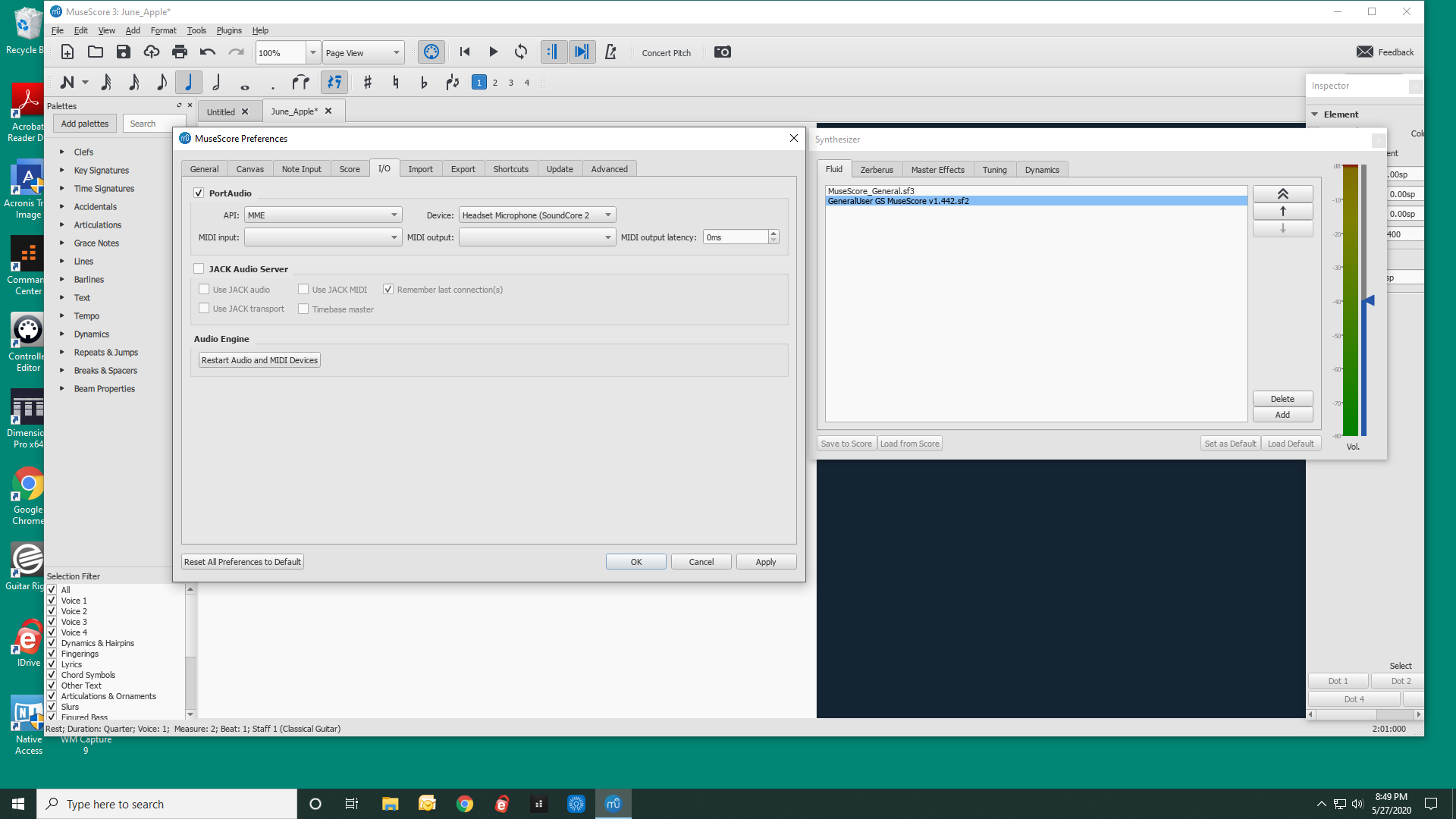Click the Reset All Preferences to Default button
The width and height of the screenshot is (1456, 819).
pos(241,561)
